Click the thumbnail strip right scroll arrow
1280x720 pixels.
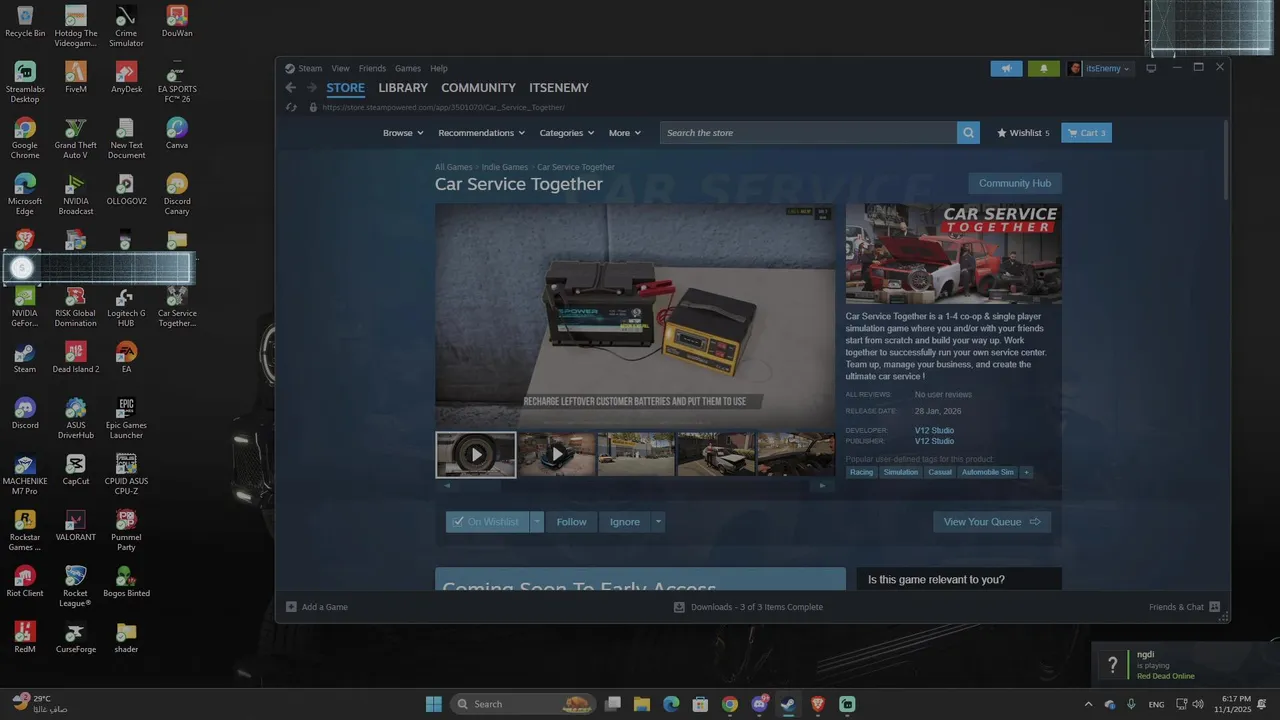(x=822, y=485)
